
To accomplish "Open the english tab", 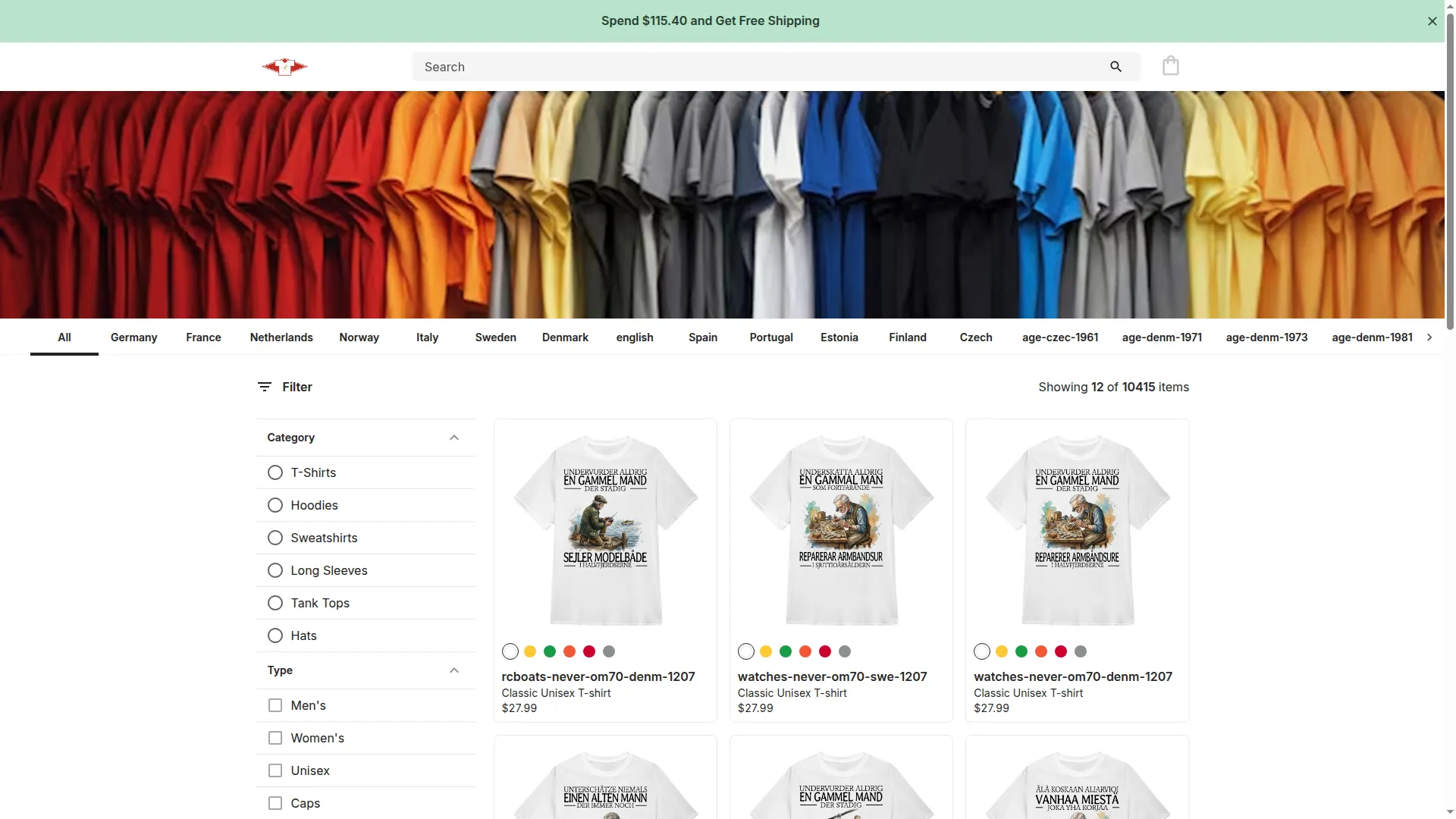I will [635, 337].
